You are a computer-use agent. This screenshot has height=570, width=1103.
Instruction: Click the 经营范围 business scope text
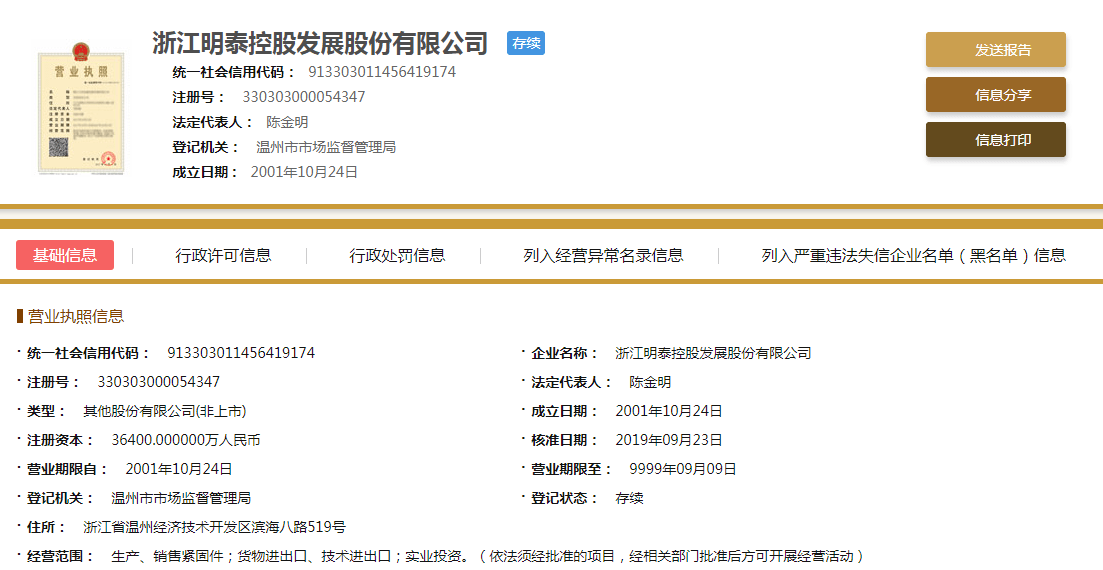pyautogui.click(x=487, y=556)
